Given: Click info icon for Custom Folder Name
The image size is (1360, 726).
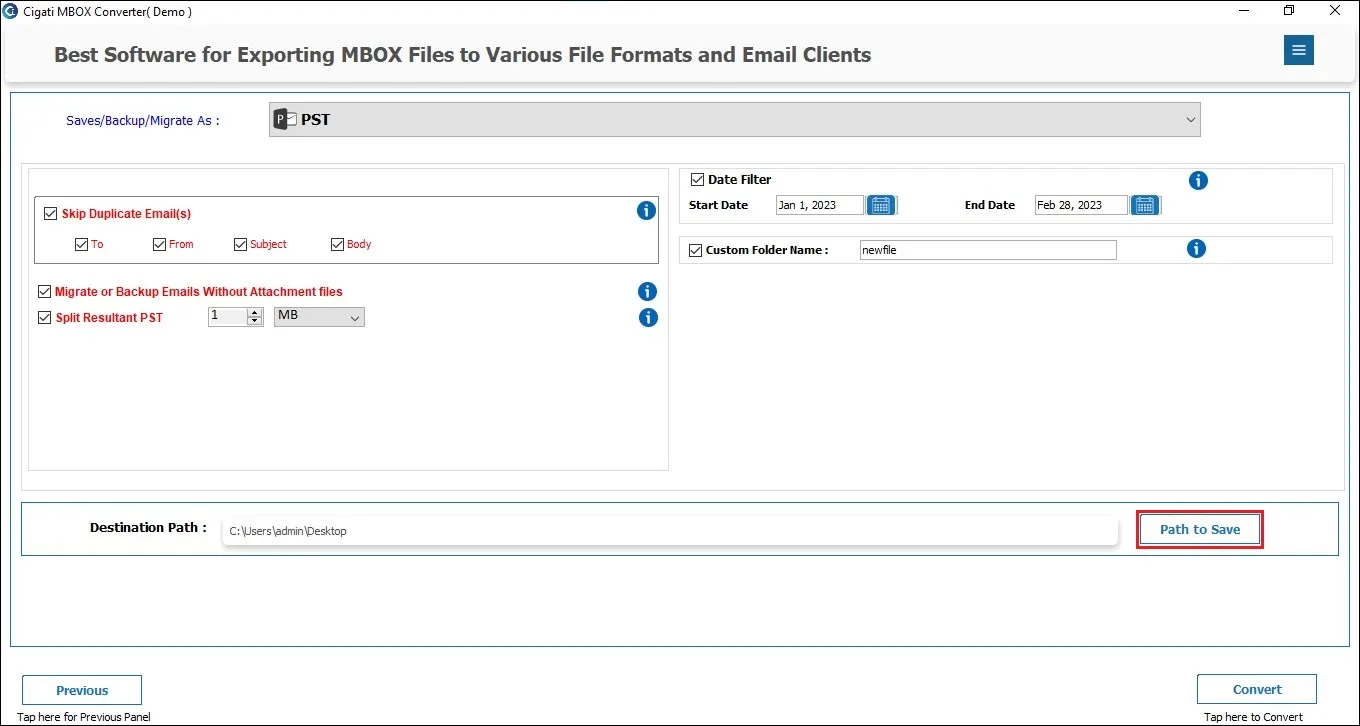Looking at the screenshot, I should (x=1196, y=249).
